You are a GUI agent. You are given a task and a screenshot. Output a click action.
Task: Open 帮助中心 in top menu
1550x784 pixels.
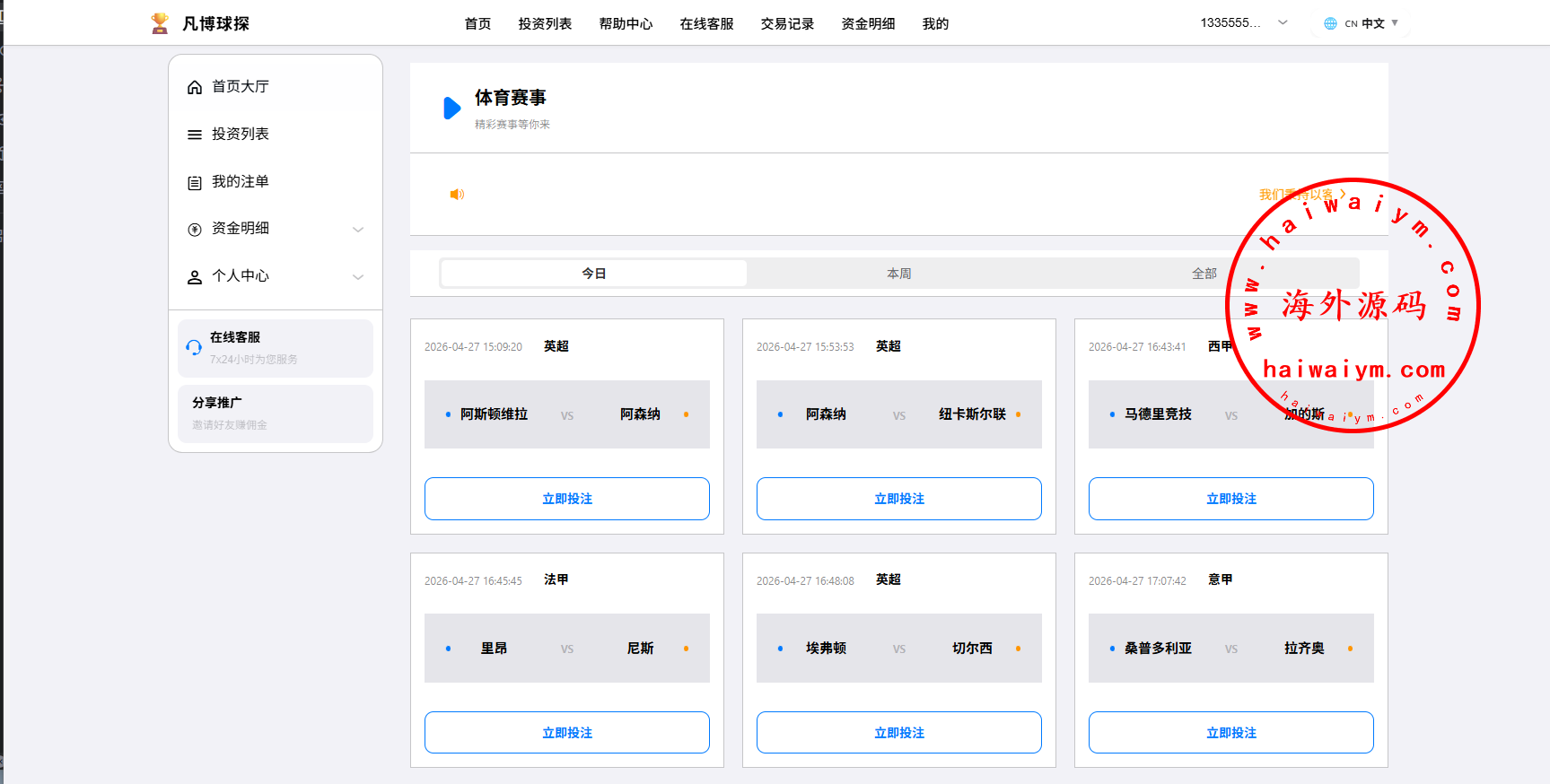[626, 24]
